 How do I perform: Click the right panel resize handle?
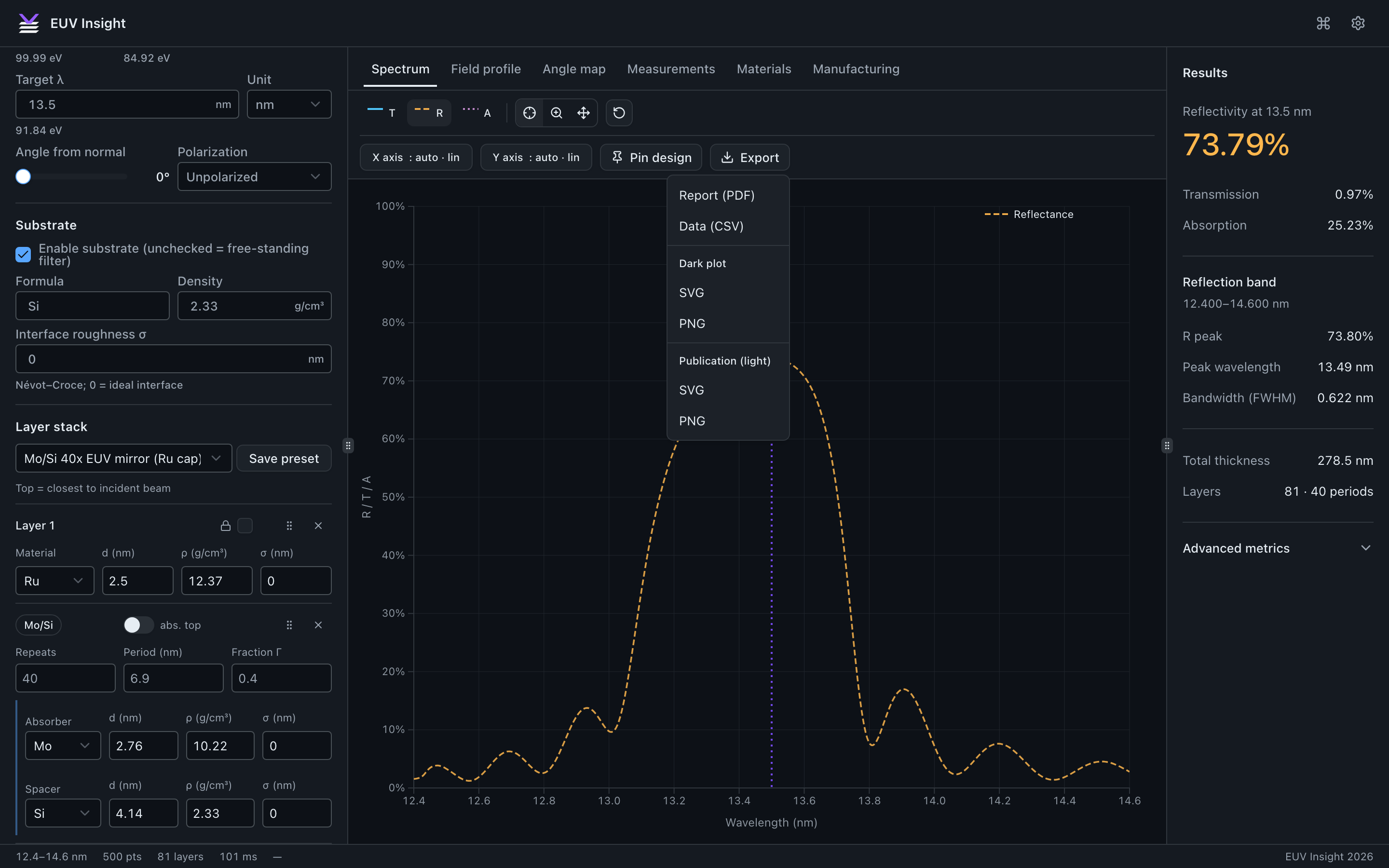point(1166,446)
